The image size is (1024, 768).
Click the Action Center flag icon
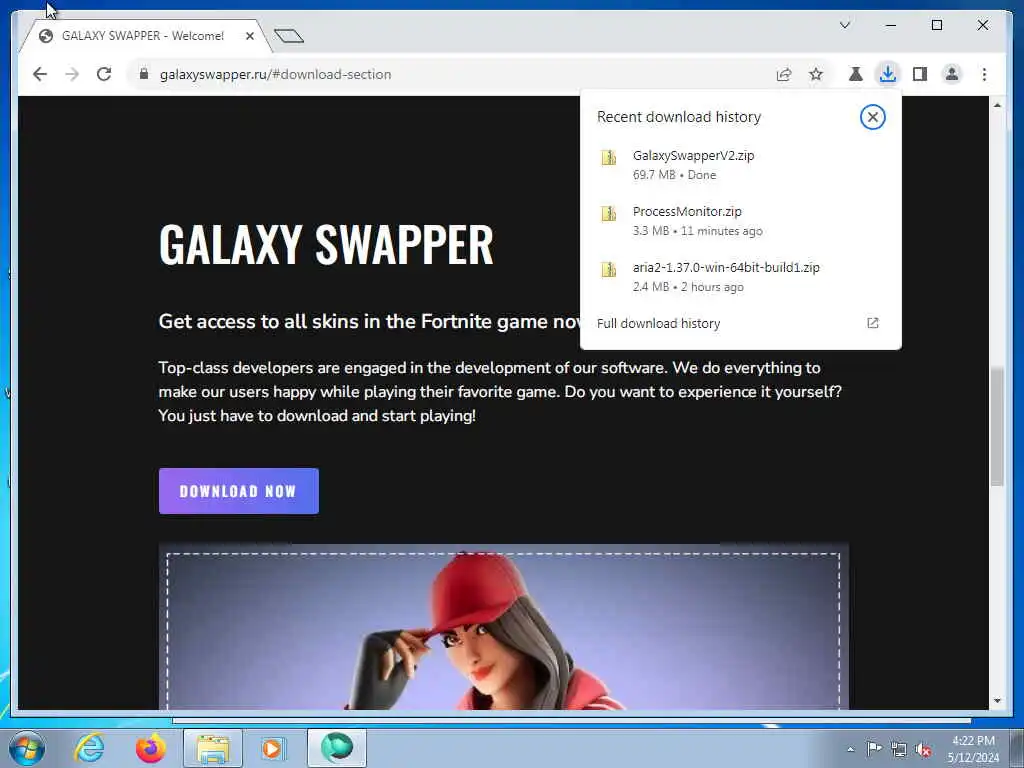(x=874, y=748)
